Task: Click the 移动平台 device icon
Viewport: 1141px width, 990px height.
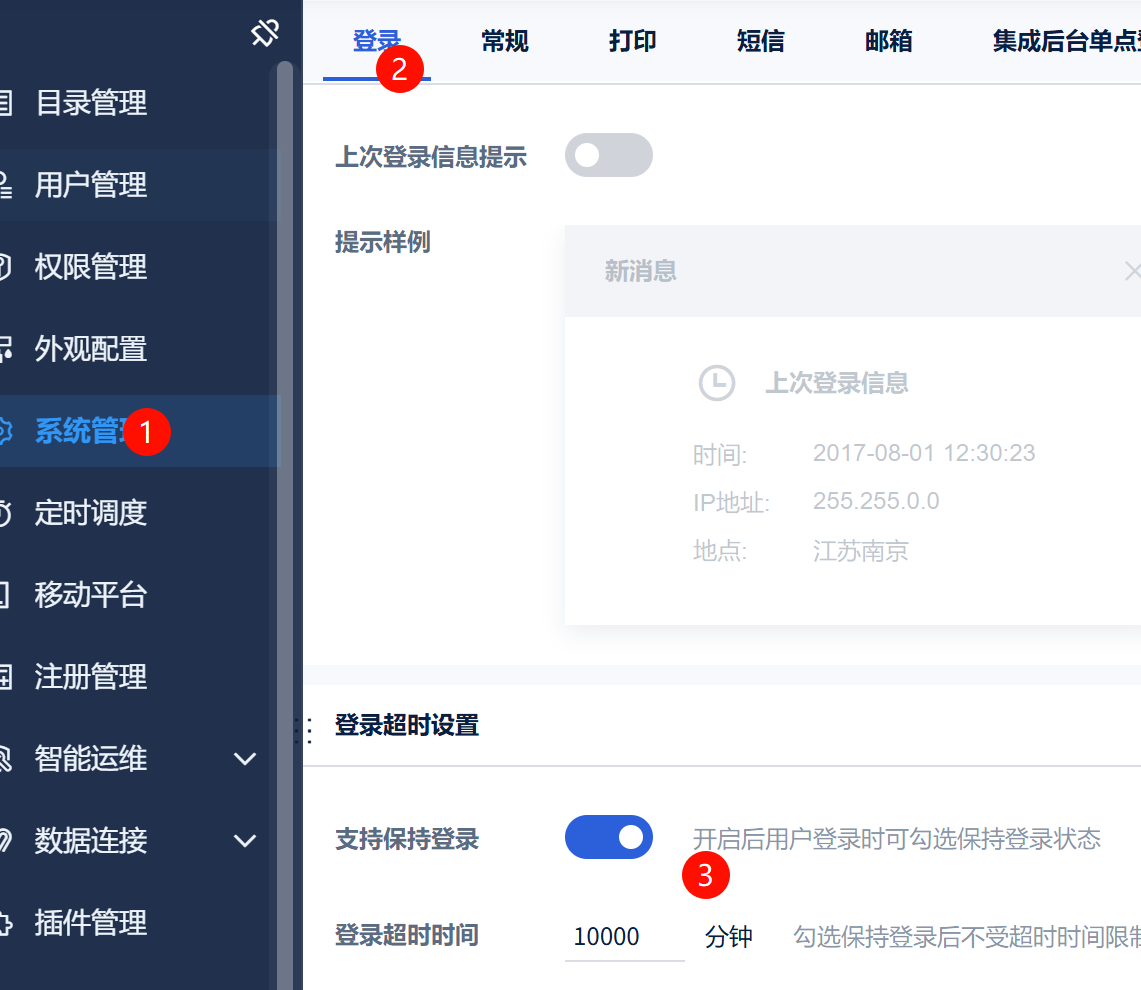Action: pyautogui.click(x=4, y=595)
